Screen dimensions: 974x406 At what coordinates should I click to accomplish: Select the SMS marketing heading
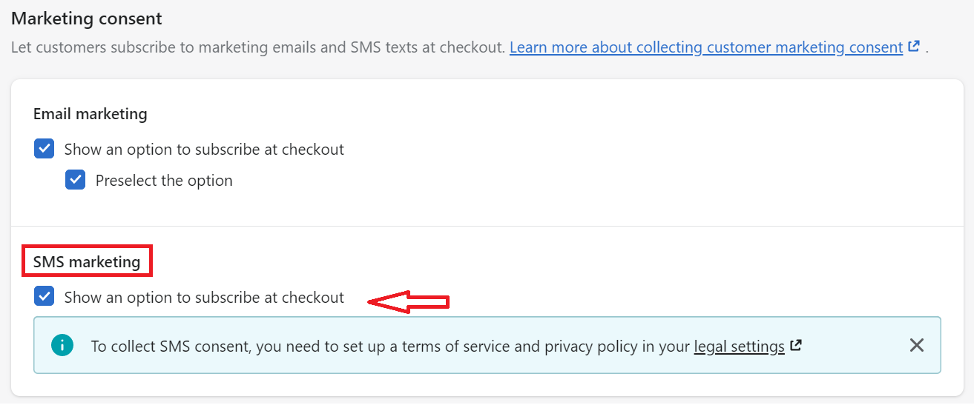coord(87,262)
